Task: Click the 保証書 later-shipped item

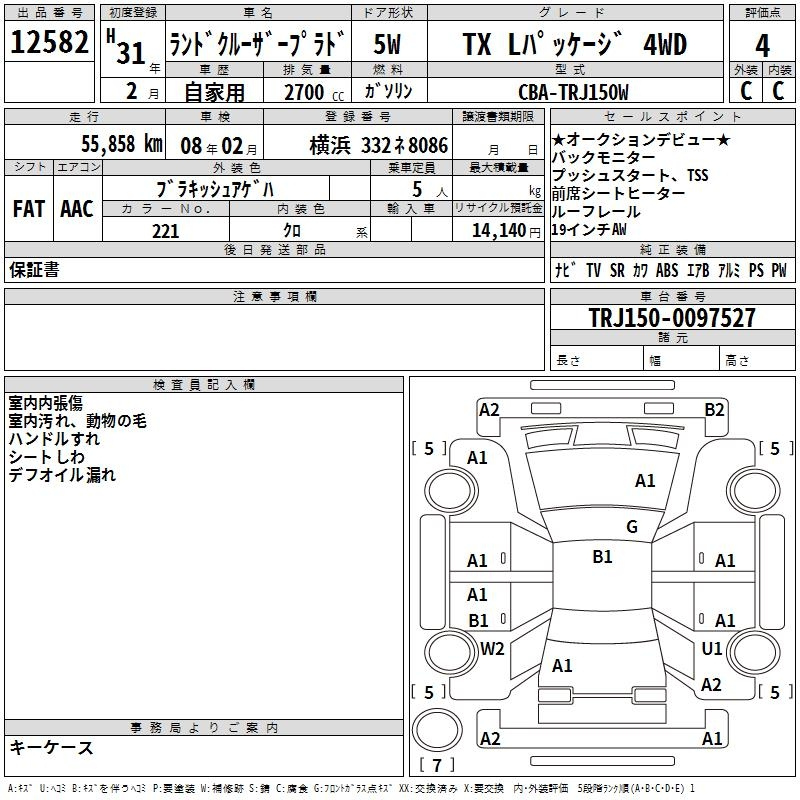Action: (x=34, y=270)
